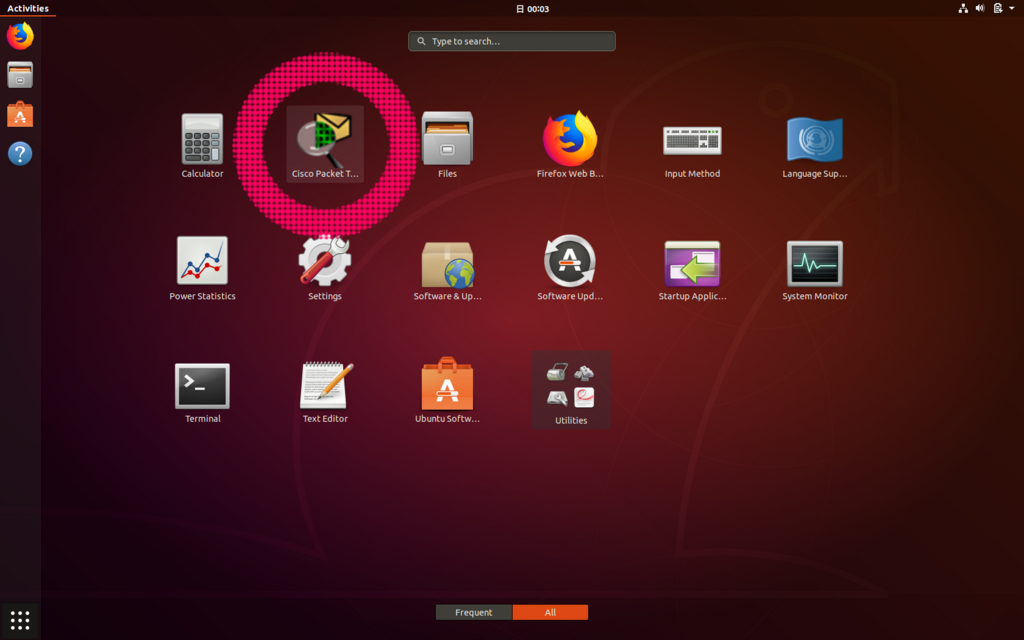Viewport: 1024px width, 640px height.
Task: Launch Firefox Web Browser from the grid
Action: (569, 145)
